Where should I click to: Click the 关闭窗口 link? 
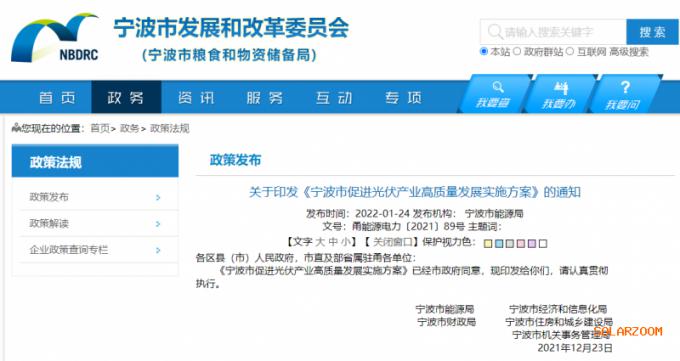(393, 242)
